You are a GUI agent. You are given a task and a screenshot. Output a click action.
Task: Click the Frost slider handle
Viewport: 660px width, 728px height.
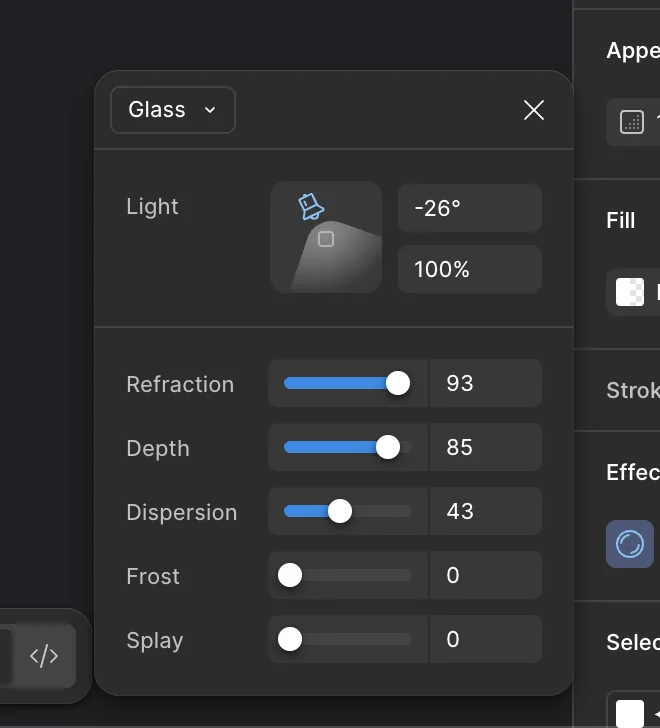290,575
